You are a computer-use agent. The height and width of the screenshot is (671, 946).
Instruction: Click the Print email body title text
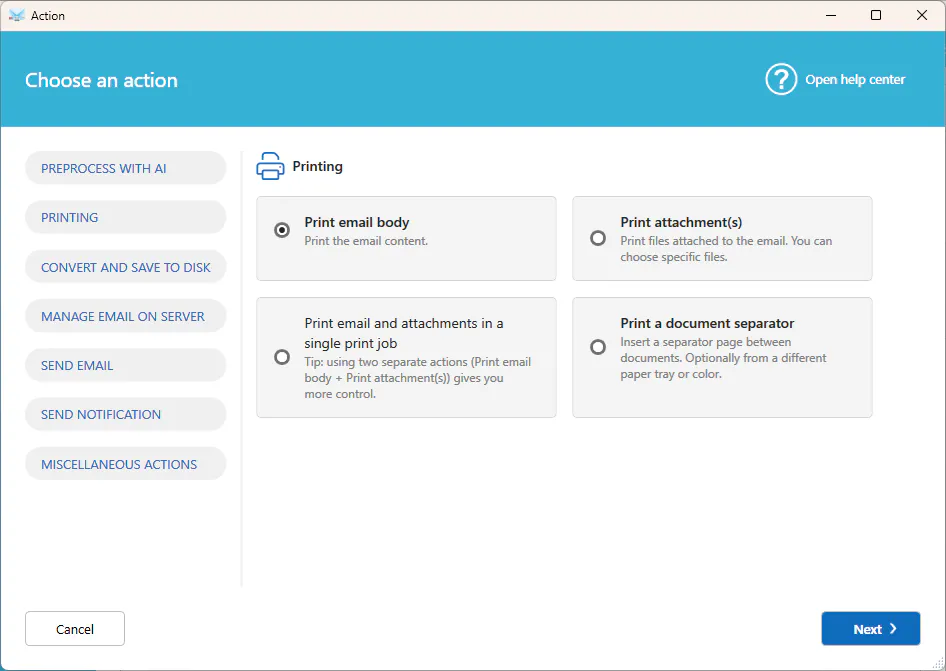[x=357, y=222]
